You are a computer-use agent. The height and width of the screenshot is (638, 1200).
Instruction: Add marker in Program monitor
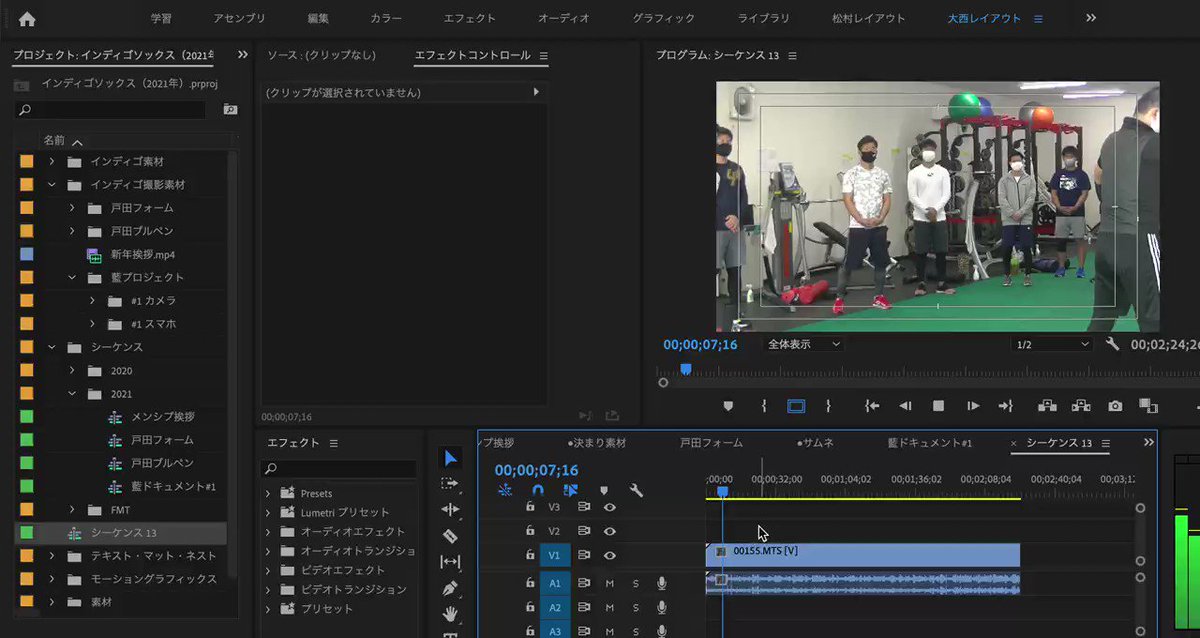(728, 406)
